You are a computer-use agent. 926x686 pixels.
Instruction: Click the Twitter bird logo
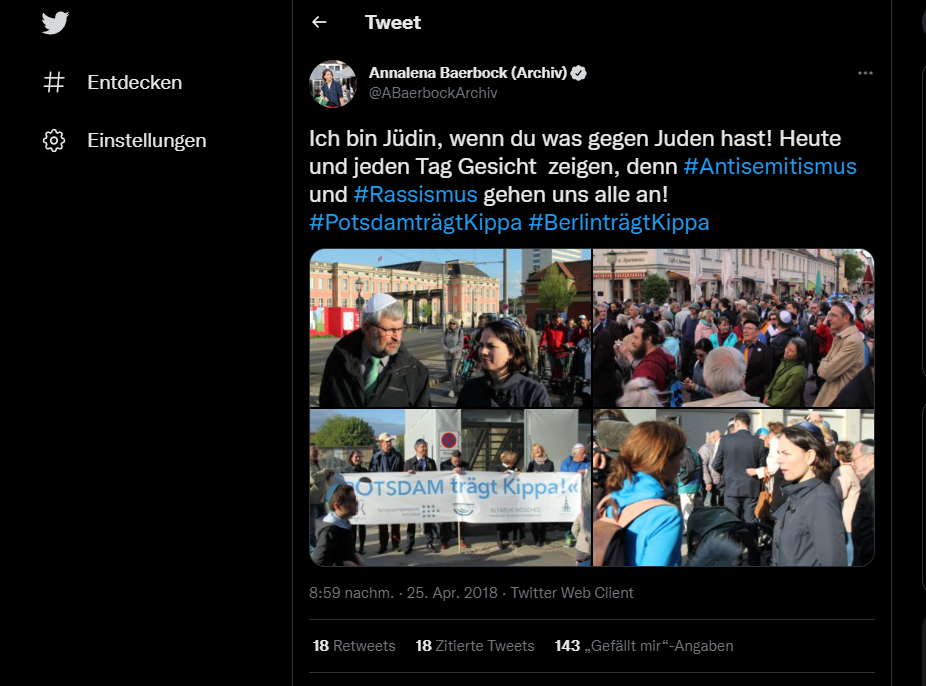click(x=55, y=23)
